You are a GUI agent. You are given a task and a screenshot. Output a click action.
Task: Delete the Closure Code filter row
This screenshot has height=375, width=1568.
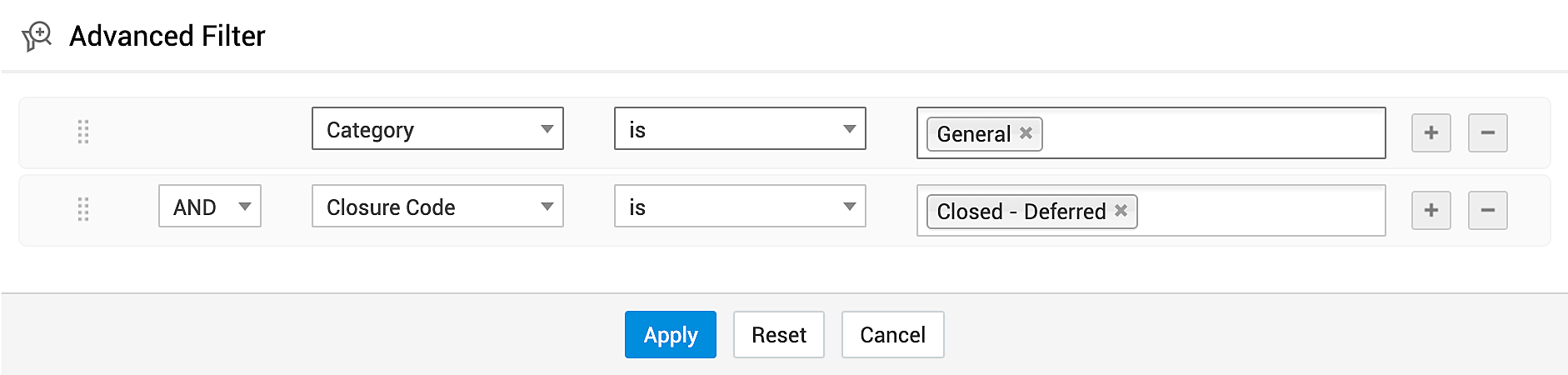(x=1487, y=210)
